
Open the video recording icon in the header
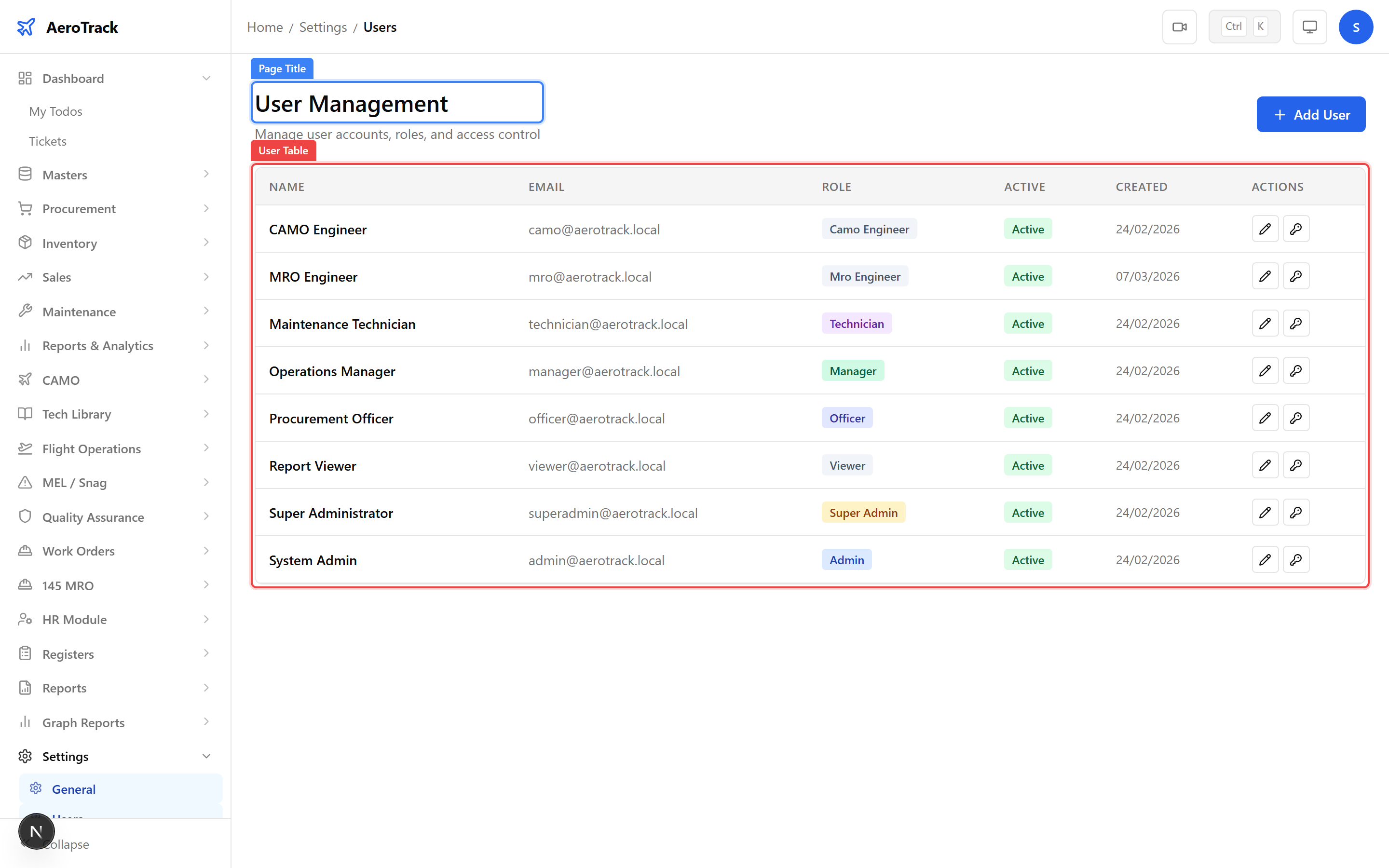pos(1180,27)
